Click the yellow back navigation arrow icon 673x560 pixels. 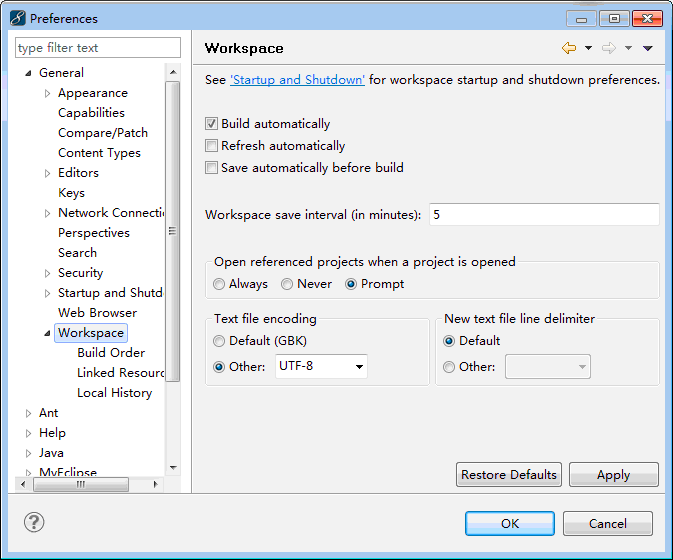point(569,48)
